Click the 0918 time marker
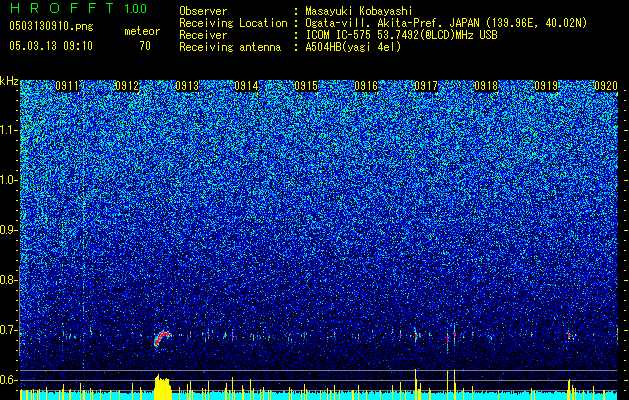 click(x=486, y=86)
